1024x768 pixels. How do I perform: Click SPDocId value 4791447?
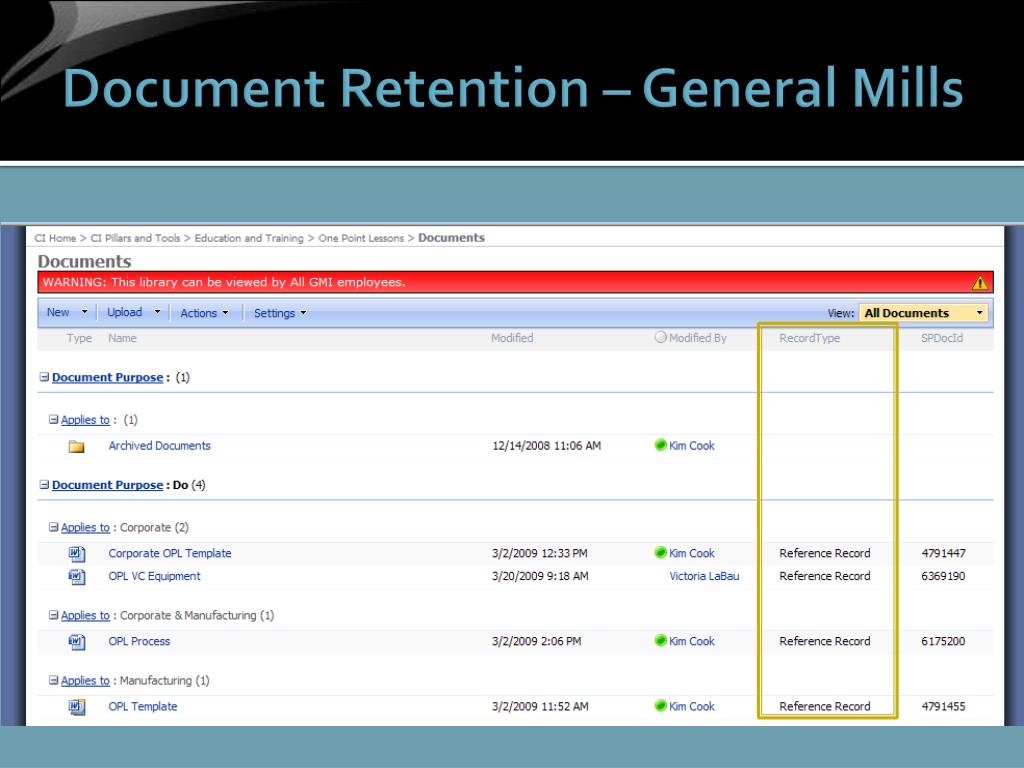(943, 554)
